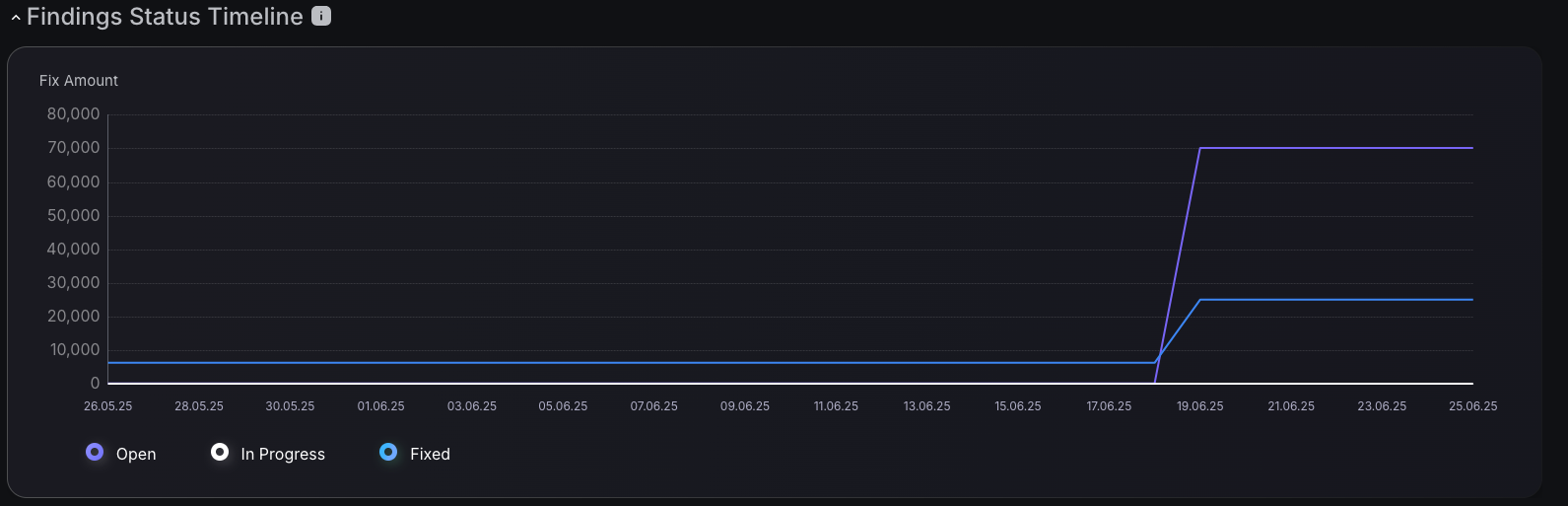This screenshot has height=506, width=1568.
Task: Open the info icon beside Findings Status Timeline
Action: 321,16
